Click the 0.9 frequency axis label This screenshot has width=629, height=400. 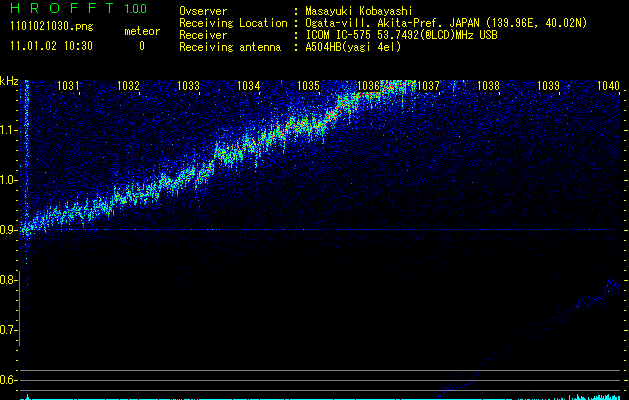8,230
